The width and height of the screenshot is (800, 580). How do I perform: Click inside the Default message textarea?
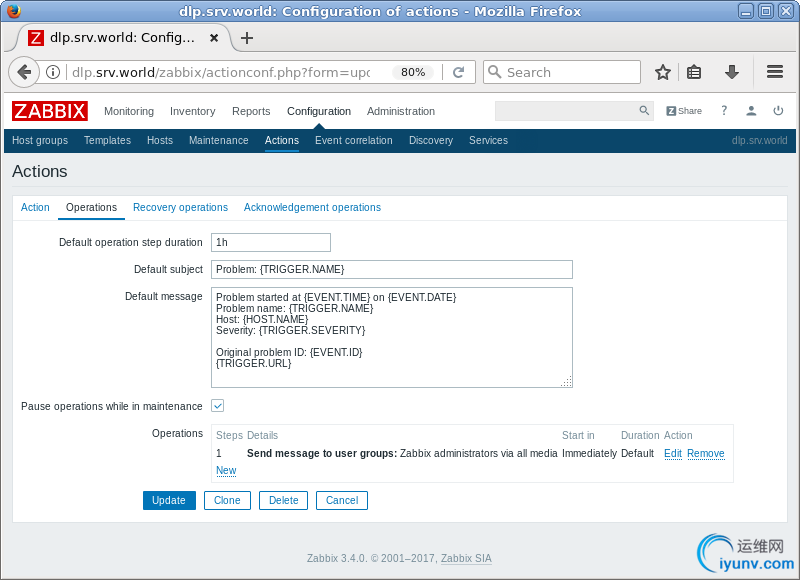click(392, 337)
